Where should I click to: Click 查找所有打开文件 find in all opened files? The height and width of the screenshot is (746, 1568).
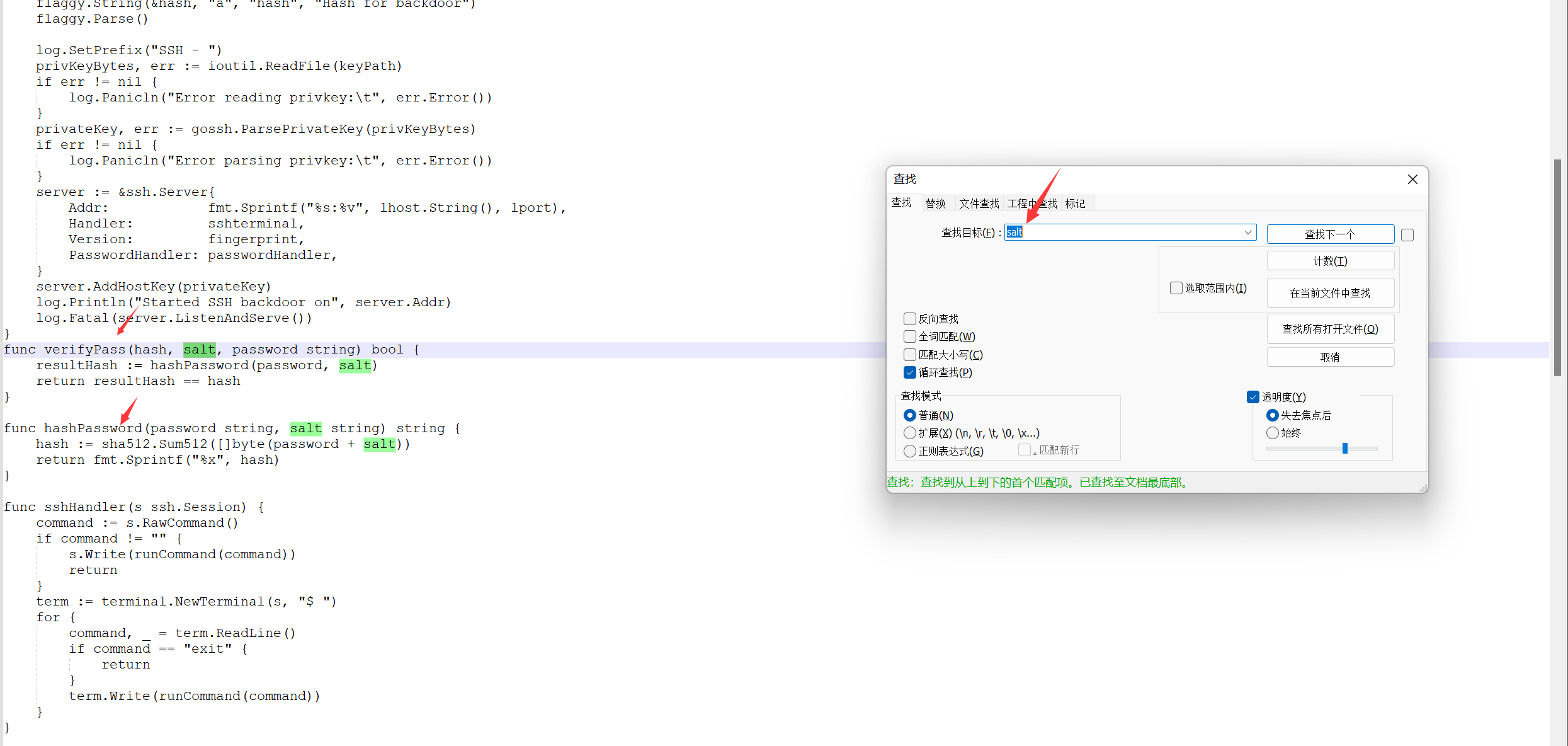(x=1330, y=329)
